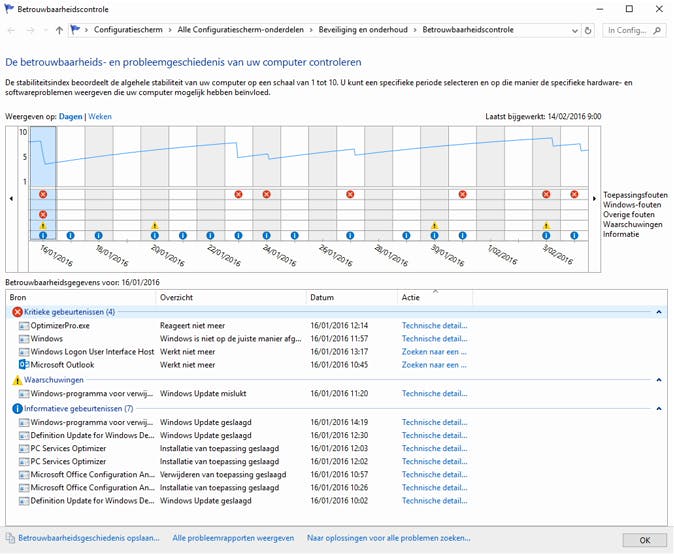Image resolution: width=674 pixels, height=554 pixels.
Task: Click the application error icon on 3/02/2016
Action: pos(546,194)
